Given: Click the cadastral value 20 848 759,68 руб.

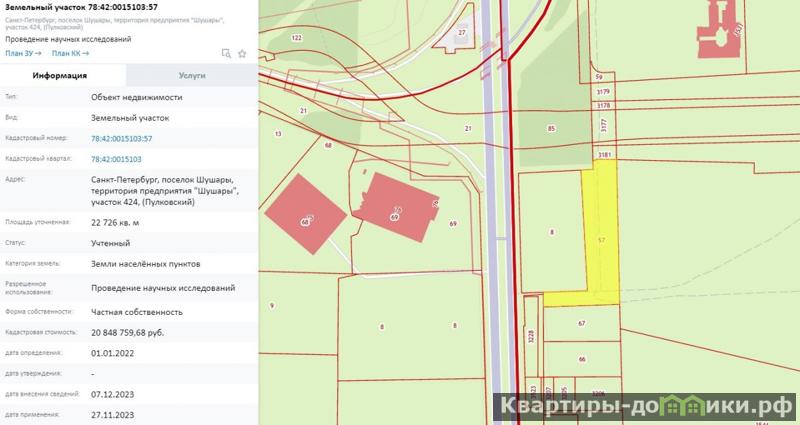Looking at the screenshot, I should coord(133,331).
